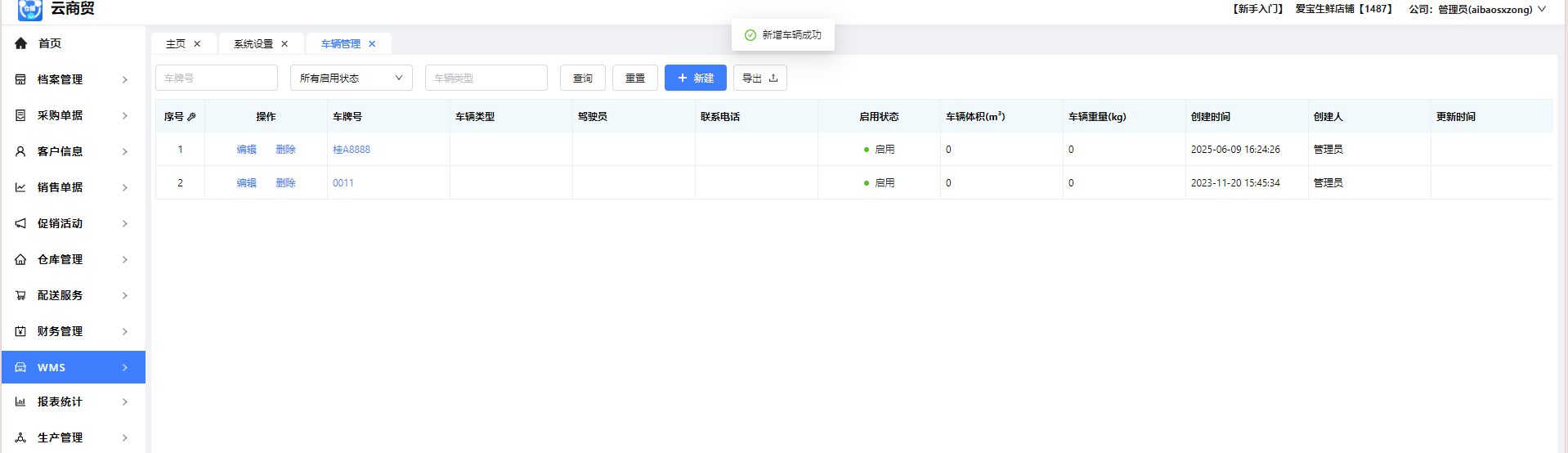The image size is (1568, 453).
Task: Delete the 0011 vehicle row
Action: pos(285,183)
